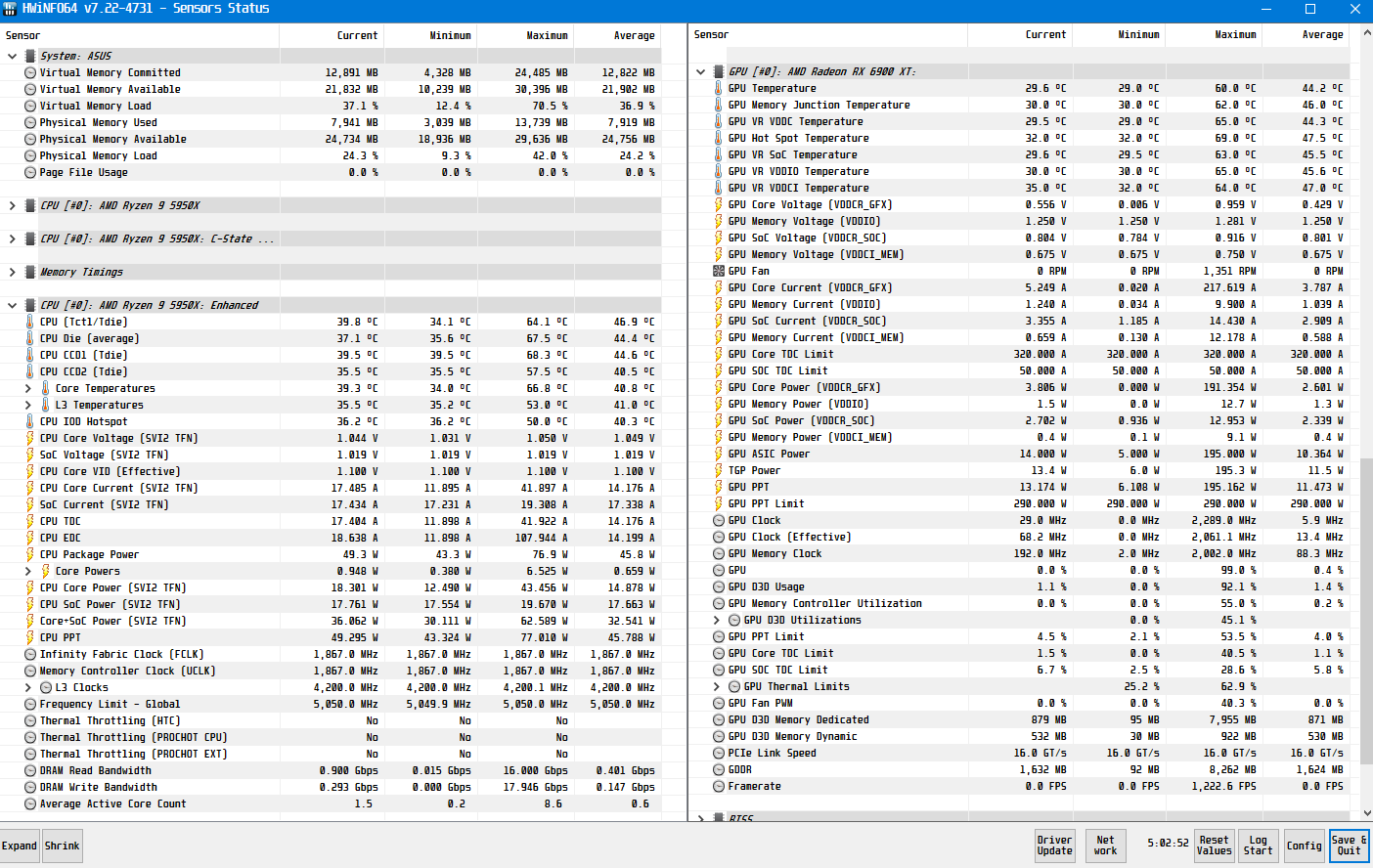Viewport: 1373px width, 868px height.
Task: Click the Shrink button
Action: click(63, 846)
